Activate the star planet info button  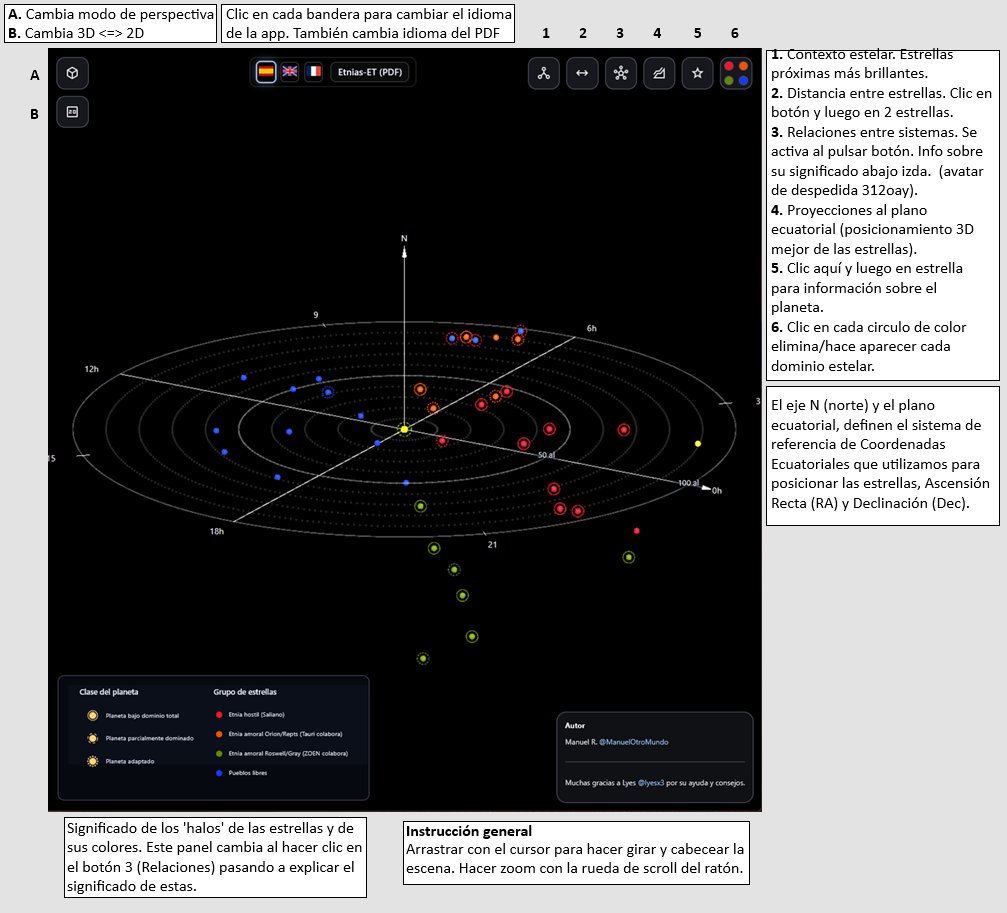click(697, 73)
